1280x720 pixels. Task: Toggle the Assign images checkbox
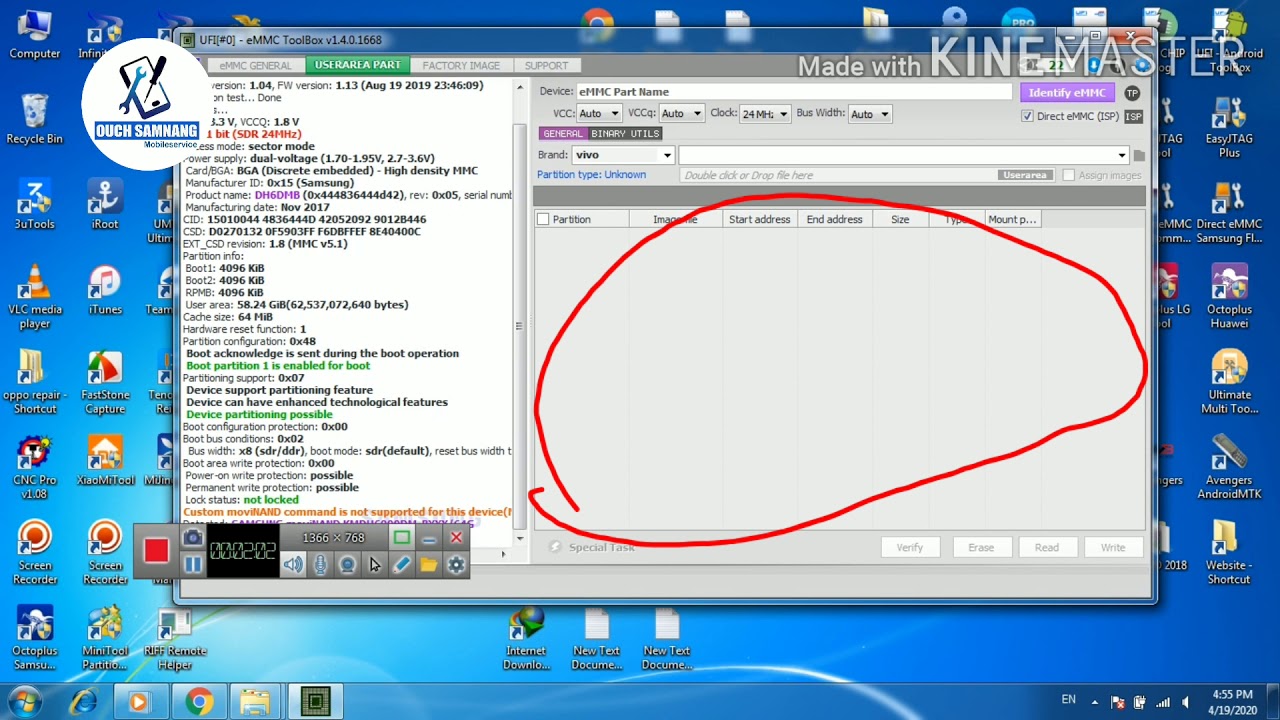click(x=1069, y=175)
